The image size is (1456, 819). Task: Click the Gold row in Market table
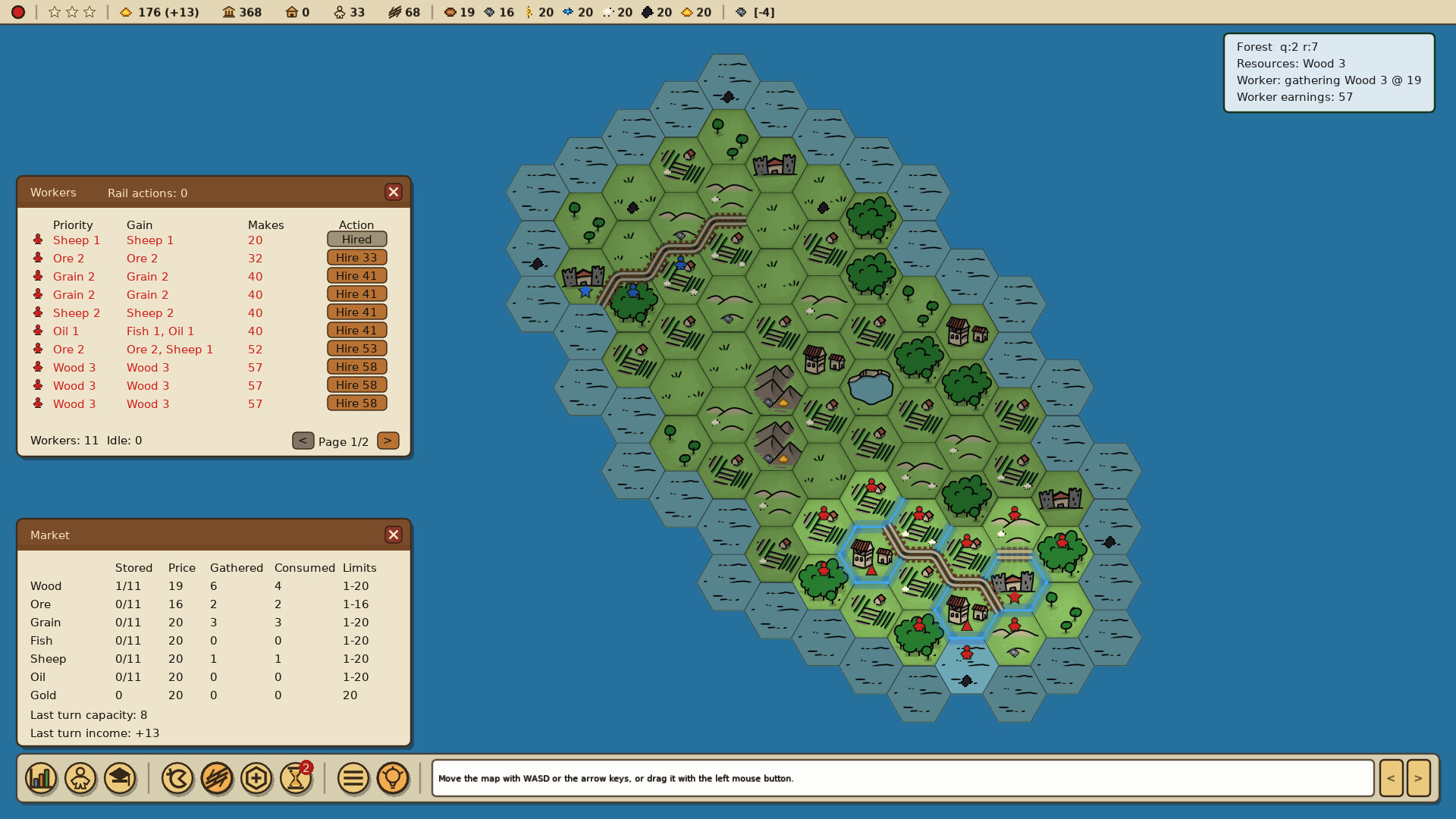point(205,695)
